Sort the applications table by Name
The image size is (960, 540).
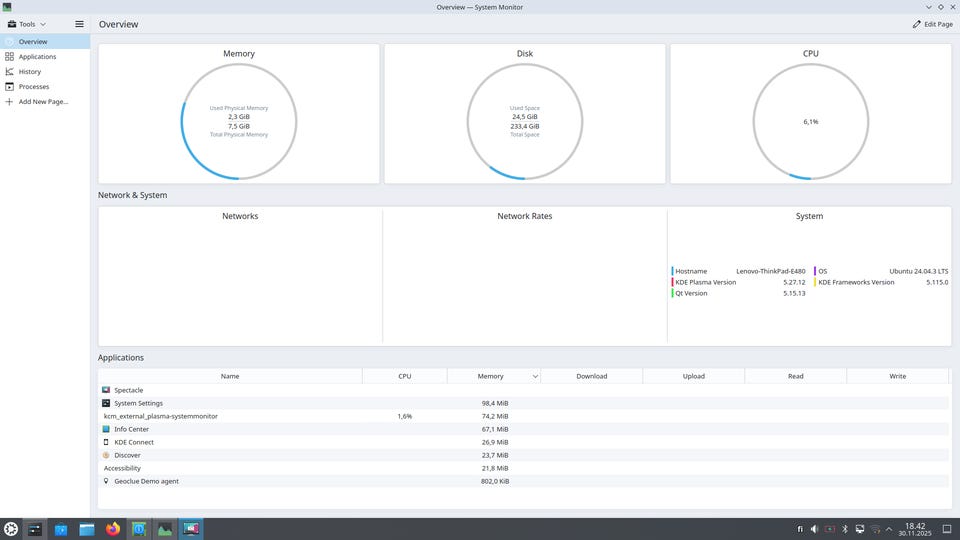point(230,376)
